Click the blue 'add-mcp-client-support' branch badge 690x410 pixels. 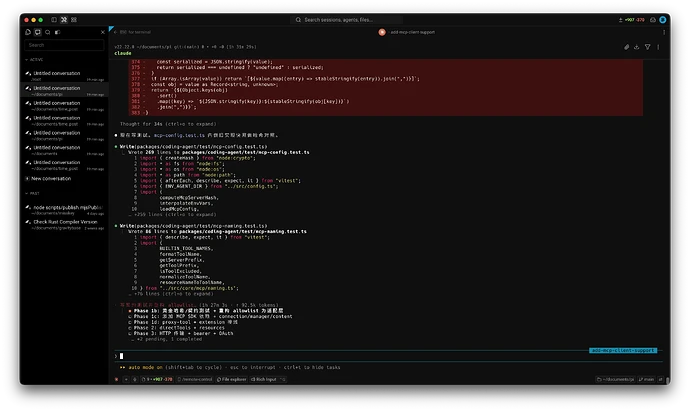pyautogui.click(x=623, y=351)
